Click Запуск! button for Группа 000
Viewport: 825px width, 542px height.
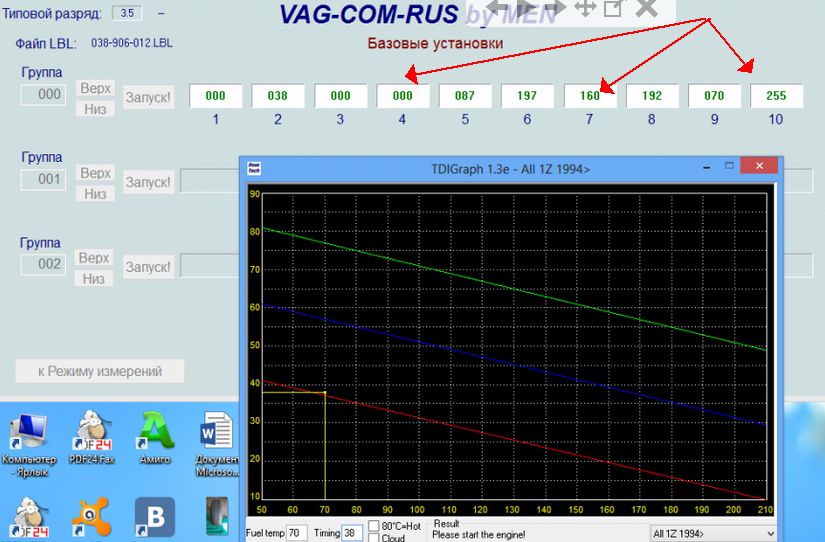click(x=148, y=97)
